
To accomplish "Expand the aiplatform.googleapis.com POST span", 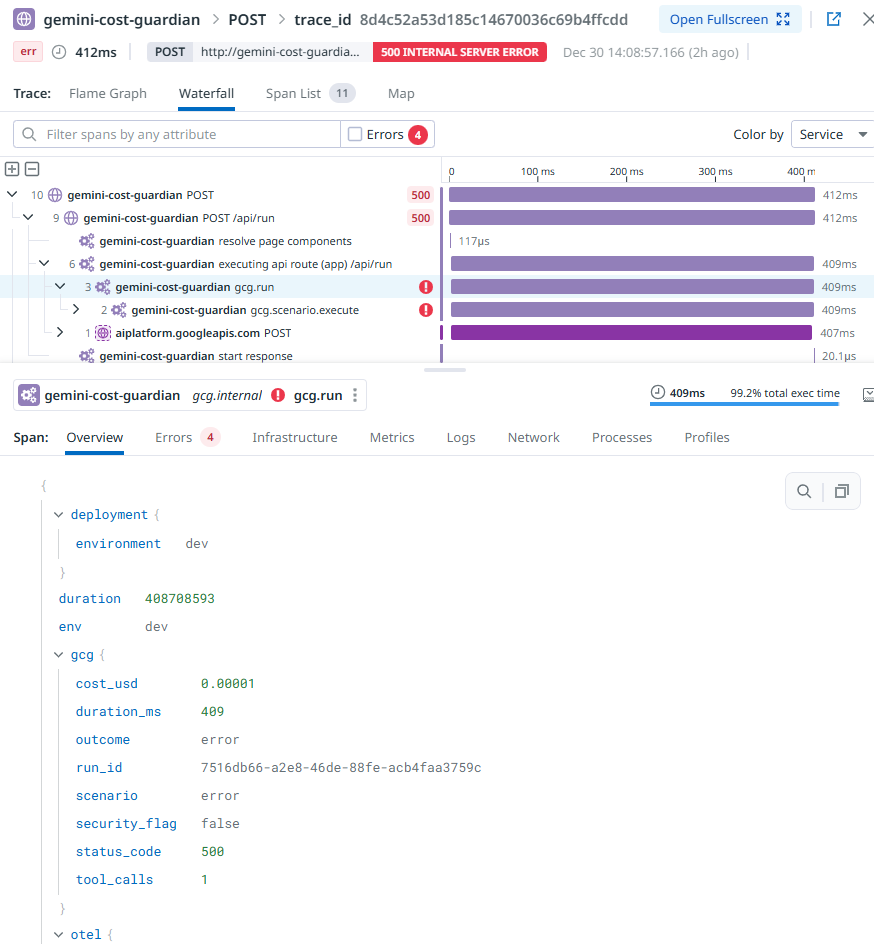I will (x=60, y=332).
